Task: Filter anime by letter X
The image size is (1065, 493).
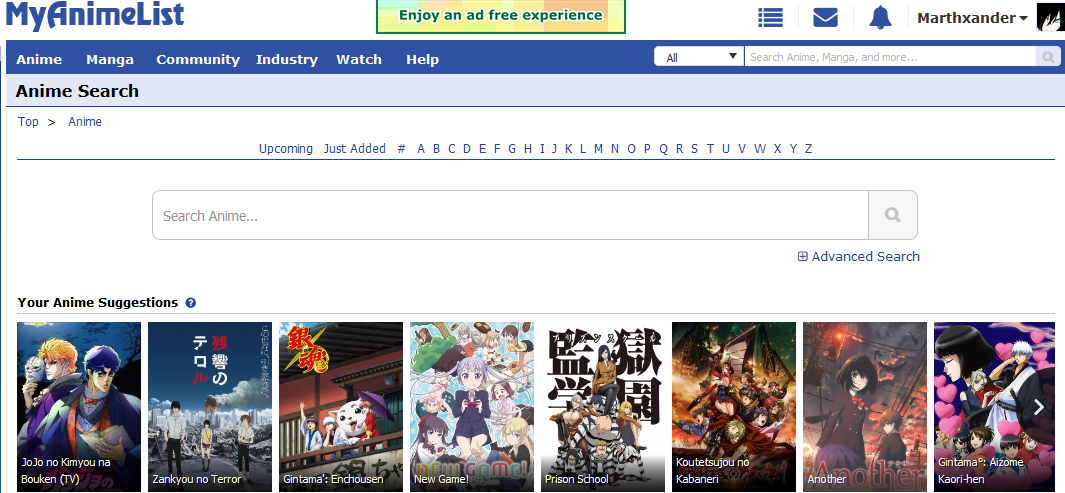Action: point(778,149)
